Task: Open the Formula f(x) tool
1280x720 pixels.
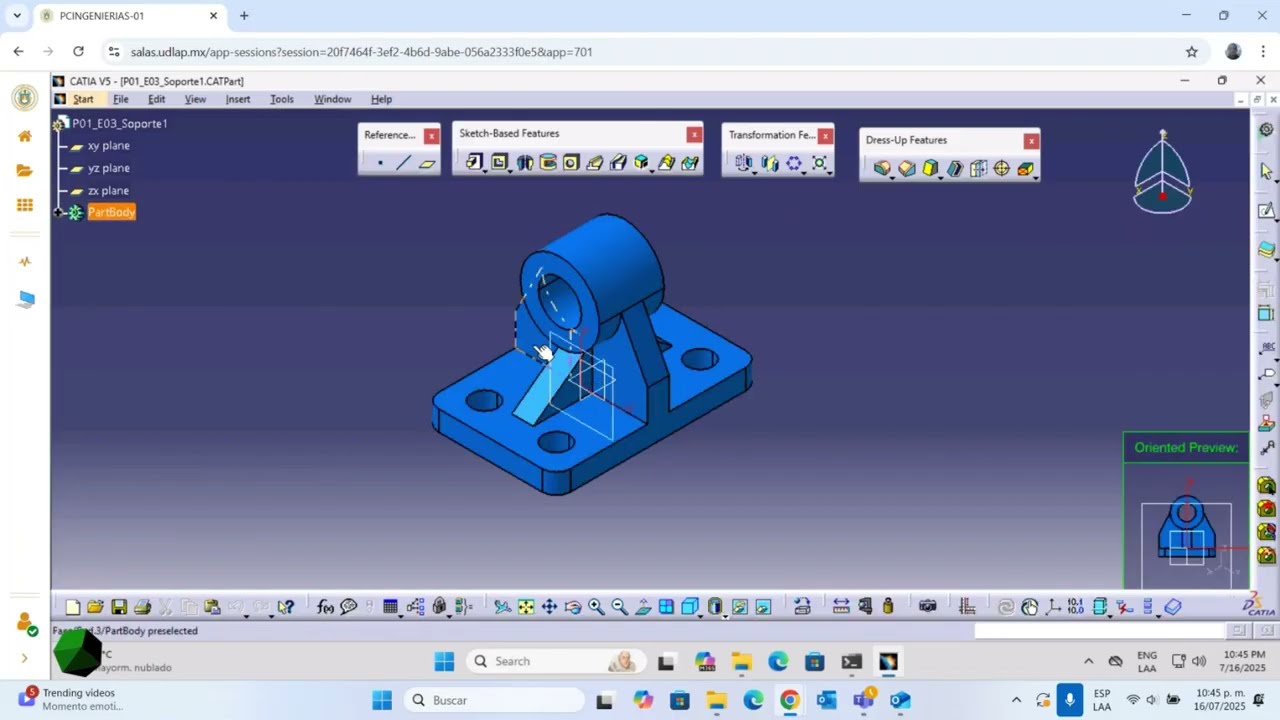Action: pyautogui.click(x=325, y=607)
